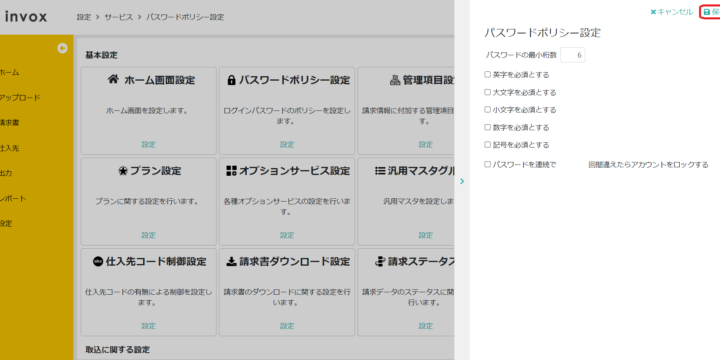This screenshot has width=720, height=360.
Task: Click 設定 link under パスワードポリシー設定 card
Action: [x=287, y=145]
